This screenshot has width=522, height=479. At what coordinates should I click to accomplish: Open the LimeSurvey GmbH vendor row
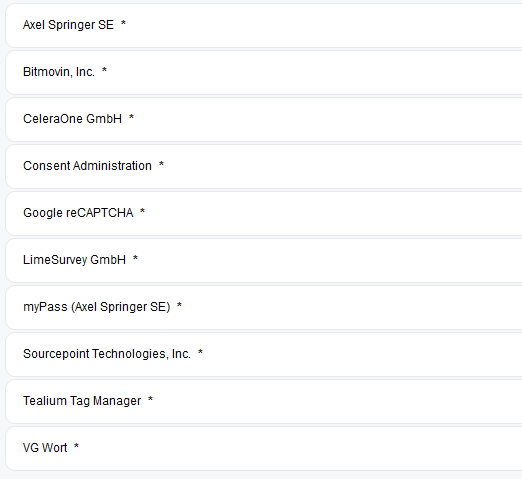click(264, 260)
